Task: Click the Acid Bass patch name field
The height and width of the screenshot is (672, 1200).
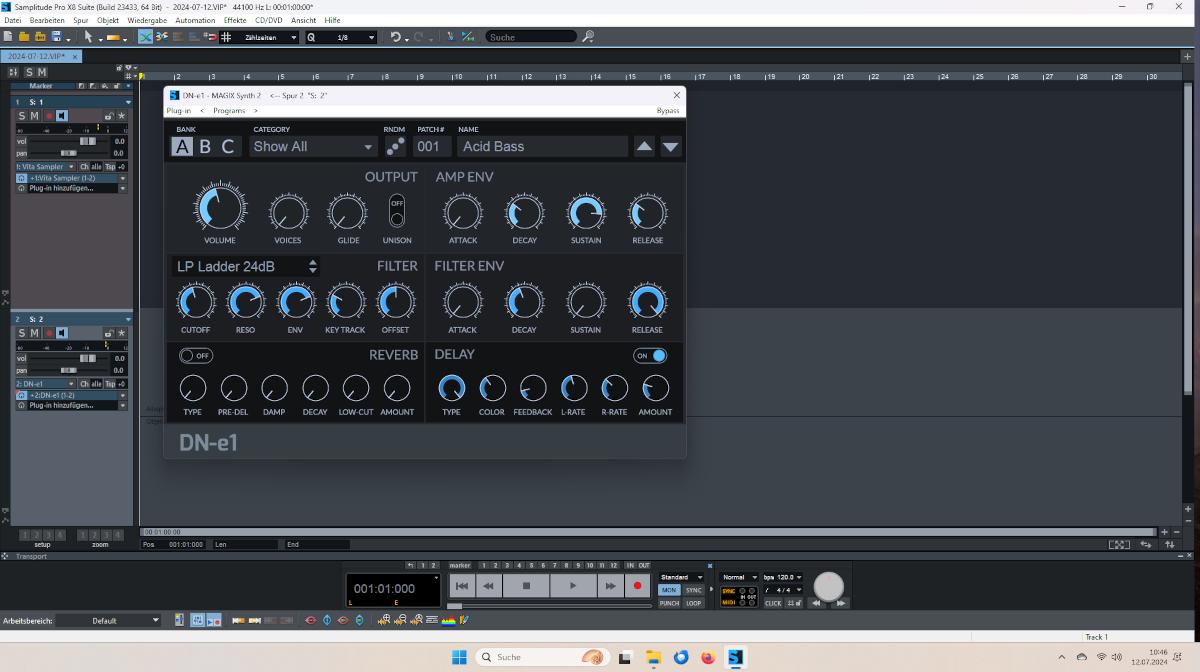Action: 542,146
